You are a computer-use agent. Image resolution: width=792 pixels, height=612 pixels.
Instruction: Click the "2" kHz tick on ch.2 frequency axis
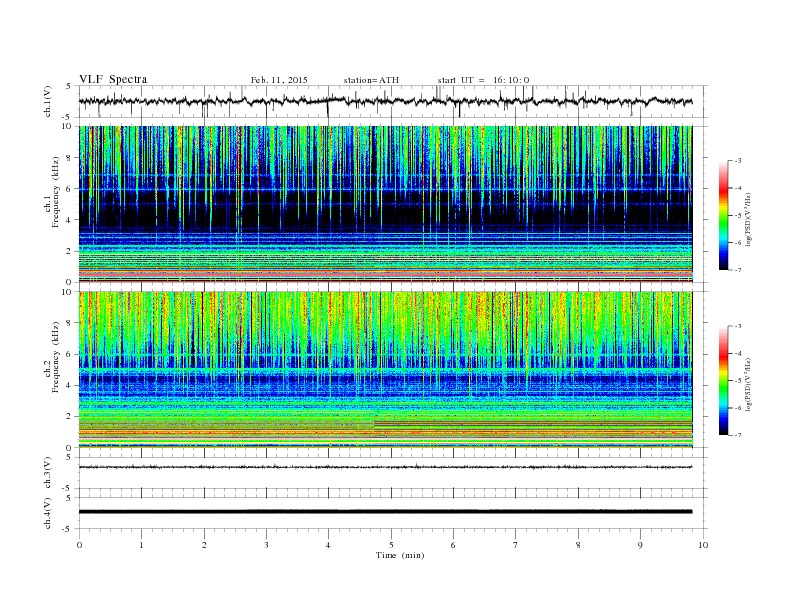click(x=69, y=417)
